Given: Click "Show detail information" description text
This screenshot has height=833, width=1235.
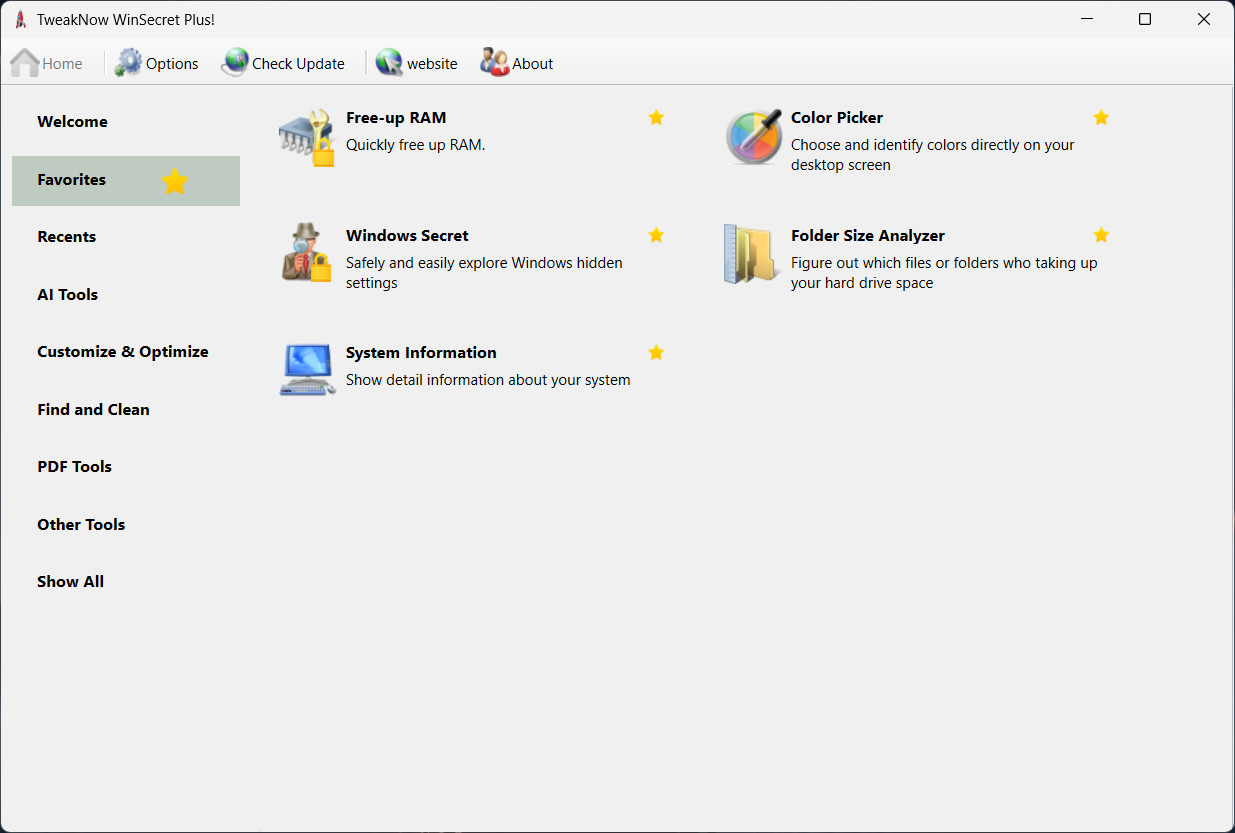Looking at the screenshot, I should coord(488,380).
